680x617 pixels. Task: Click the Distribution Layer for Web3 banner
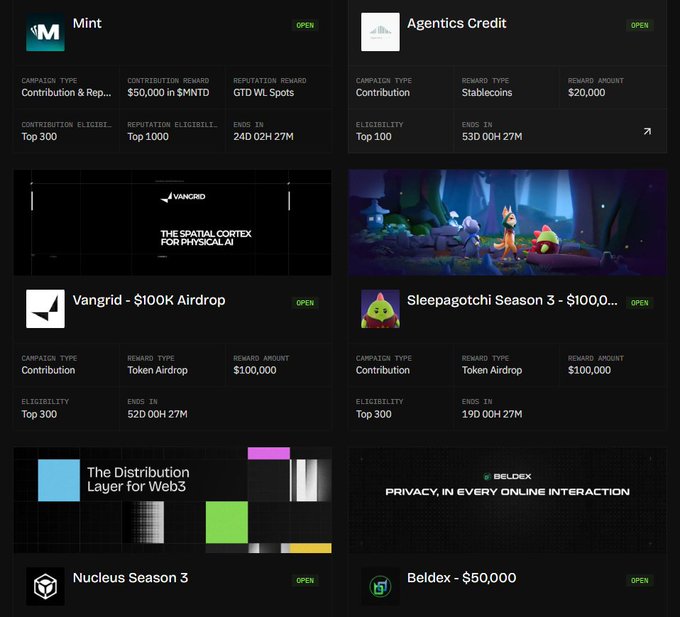point(173,500)
